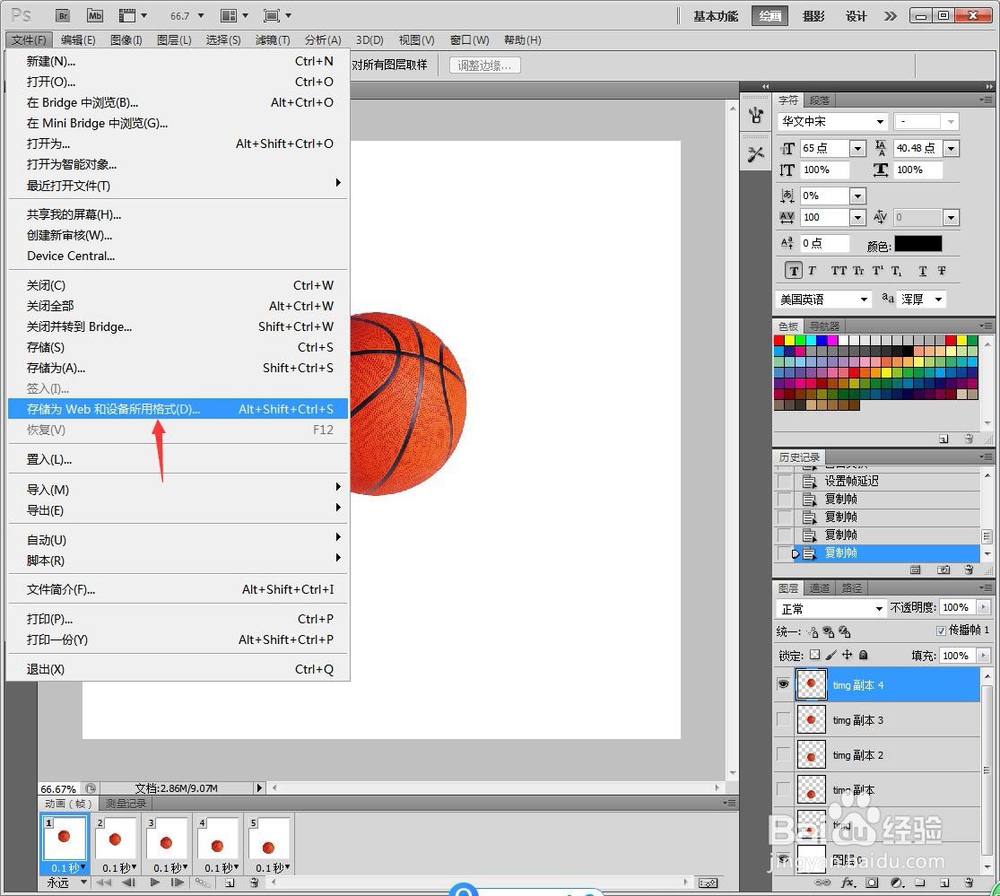The height and width of the screenshot is (896, 1000).
Task: Play the frame animation
Action: click(155, 883)
